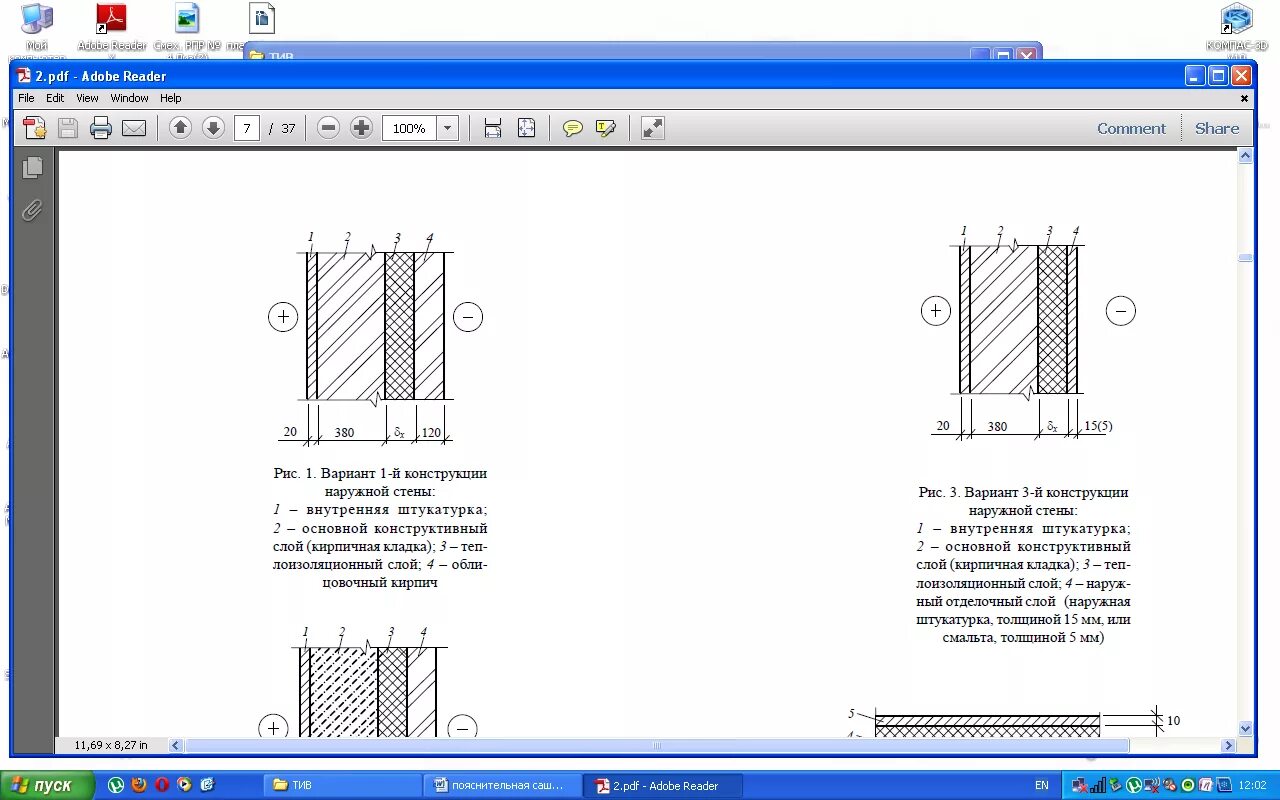Open the Window menu
This screenshot has width=1280, height=800.
click(x=129, y=98)
